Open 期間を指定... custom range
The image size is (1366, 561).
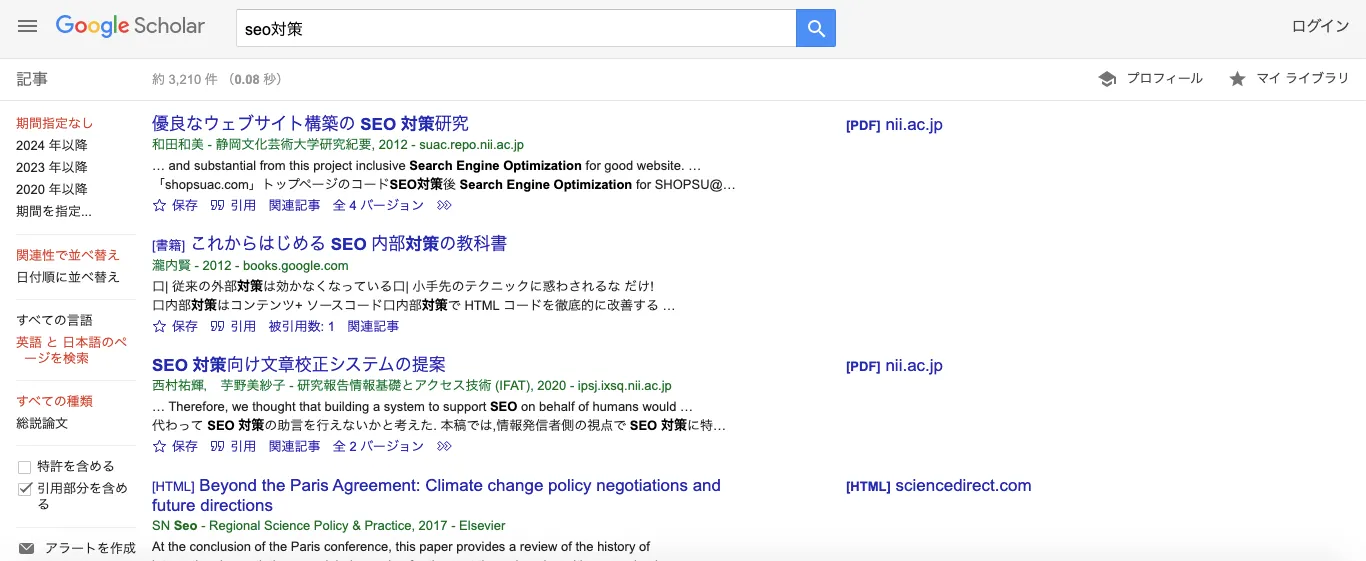54,211
